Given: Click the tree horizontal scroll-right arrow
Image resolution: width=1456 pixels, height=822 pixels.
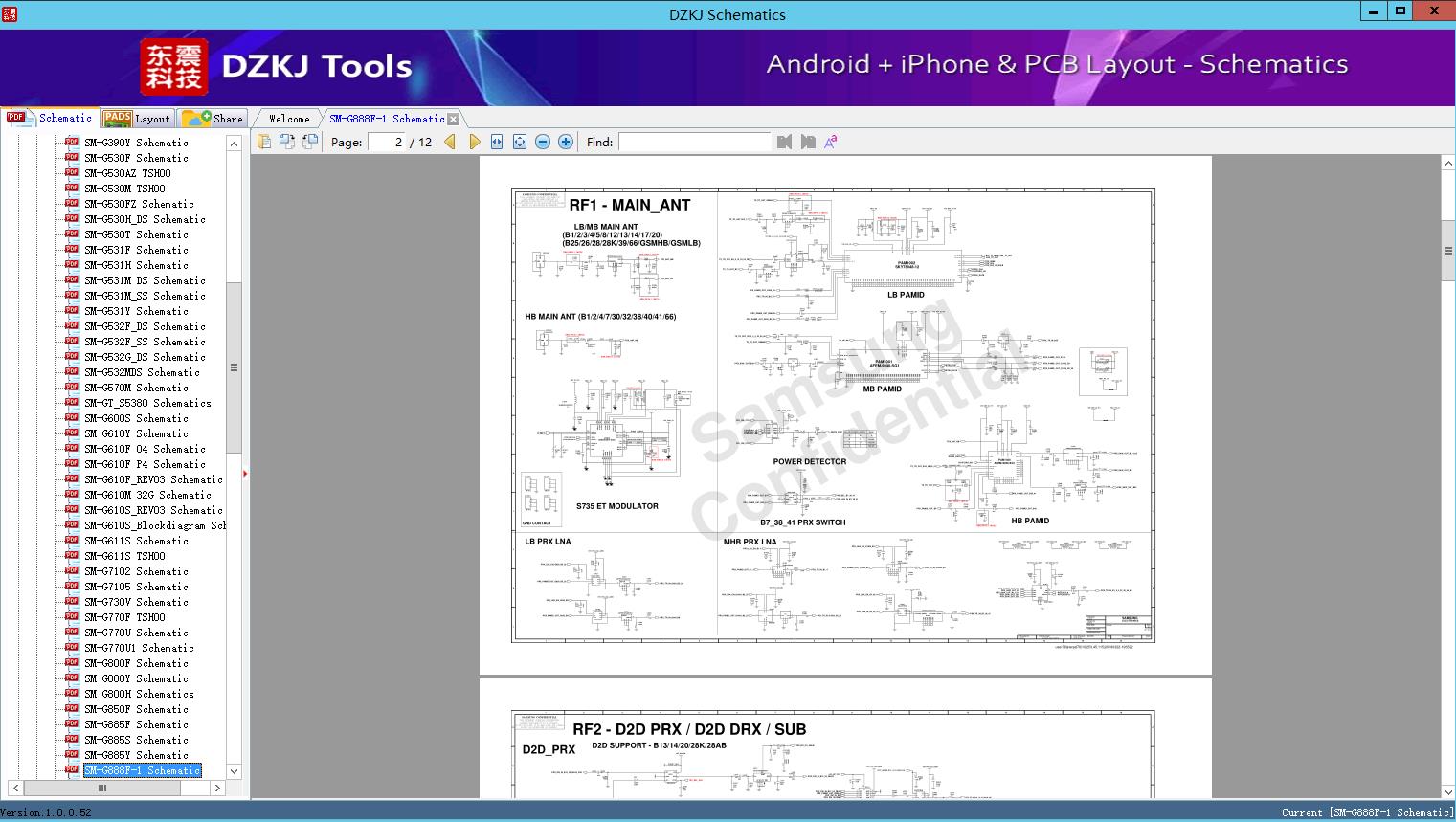Looking at the screenshot, I should (x=217, y=789).
